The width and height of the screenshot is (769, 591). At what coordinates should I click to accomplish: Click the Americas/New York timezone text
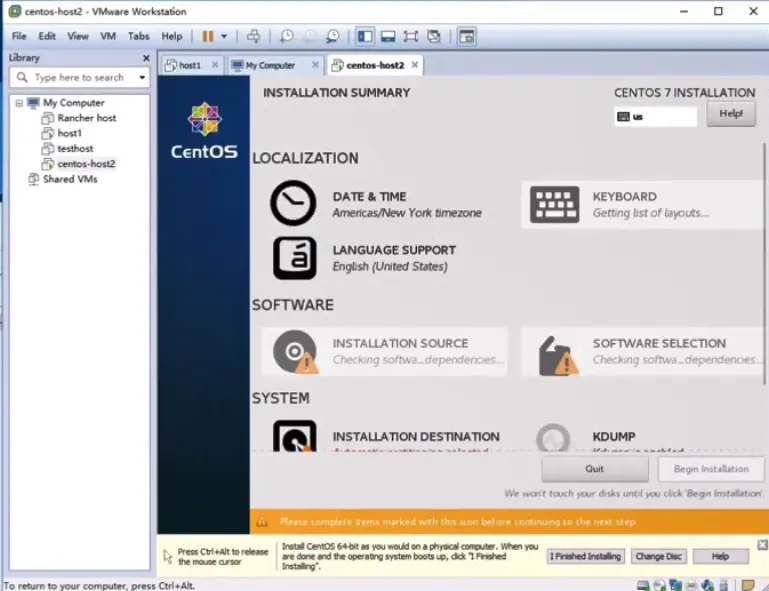(407, 213)
